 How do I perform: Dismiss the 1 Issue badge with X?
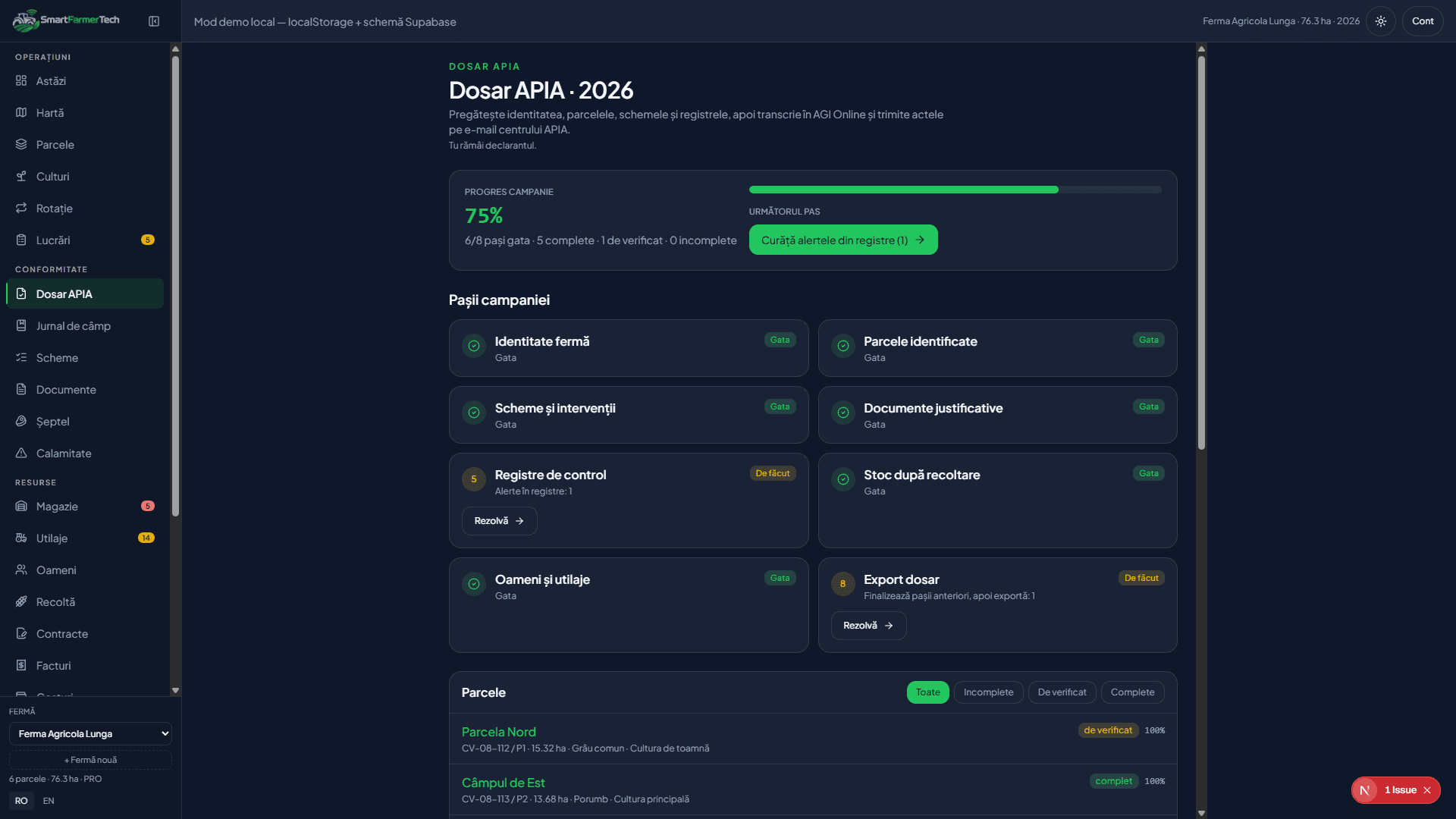pyautogui.click(x=1427, y=790)
